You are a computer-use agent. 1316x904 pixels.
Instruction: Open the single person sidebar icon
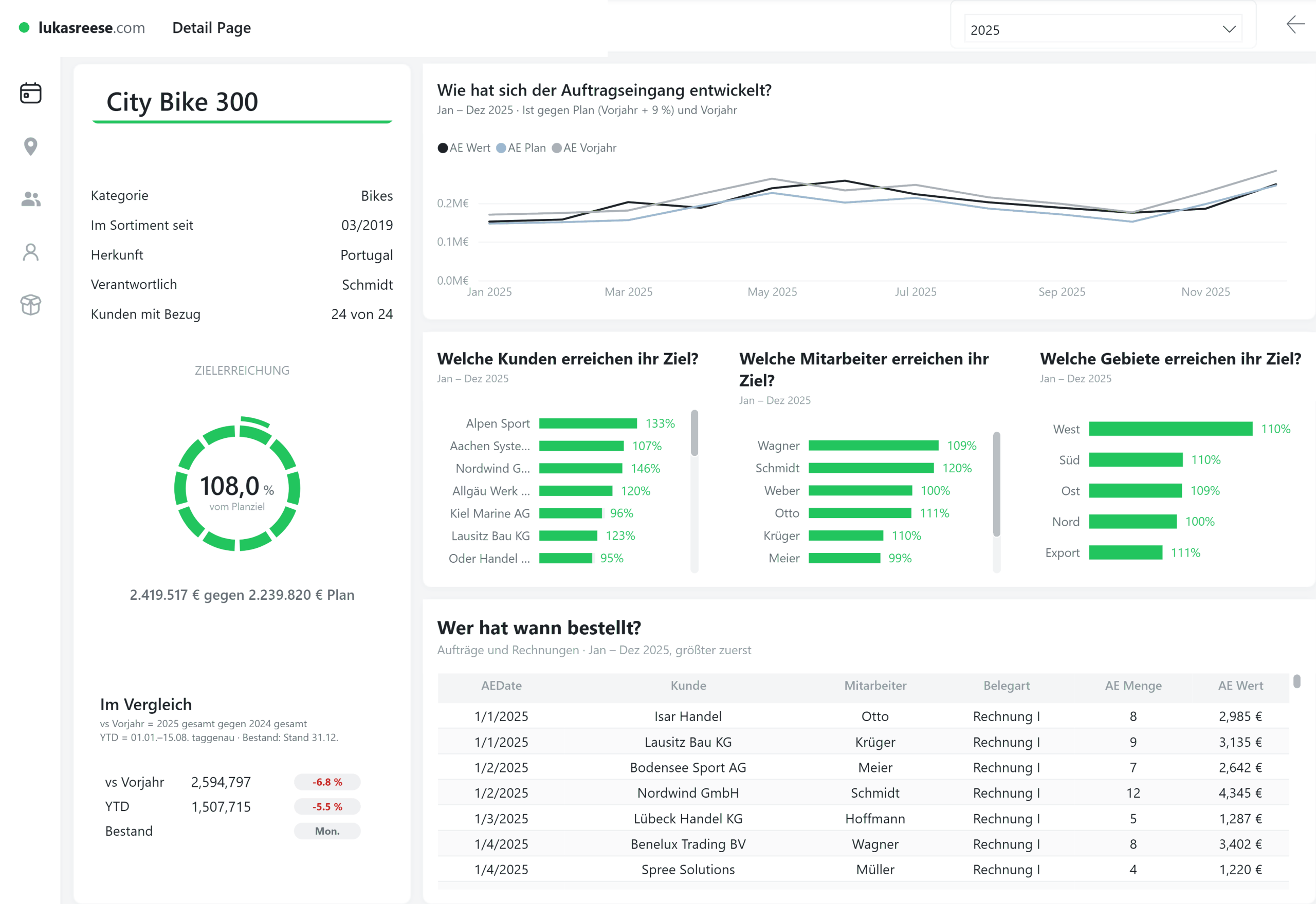pyautogui.click(x=31, y=252)
